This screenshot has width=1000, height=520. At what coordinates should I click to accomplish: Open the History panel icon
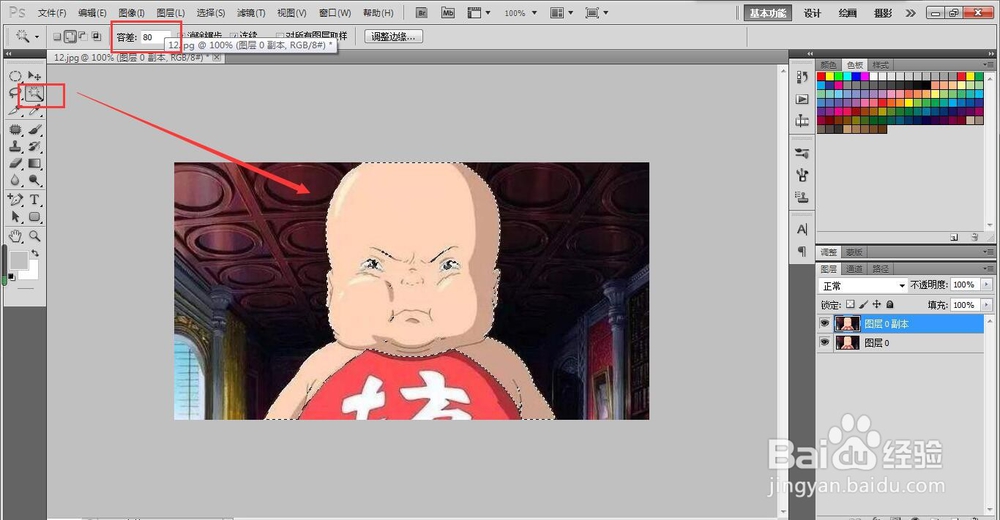[x=802, y=77]
